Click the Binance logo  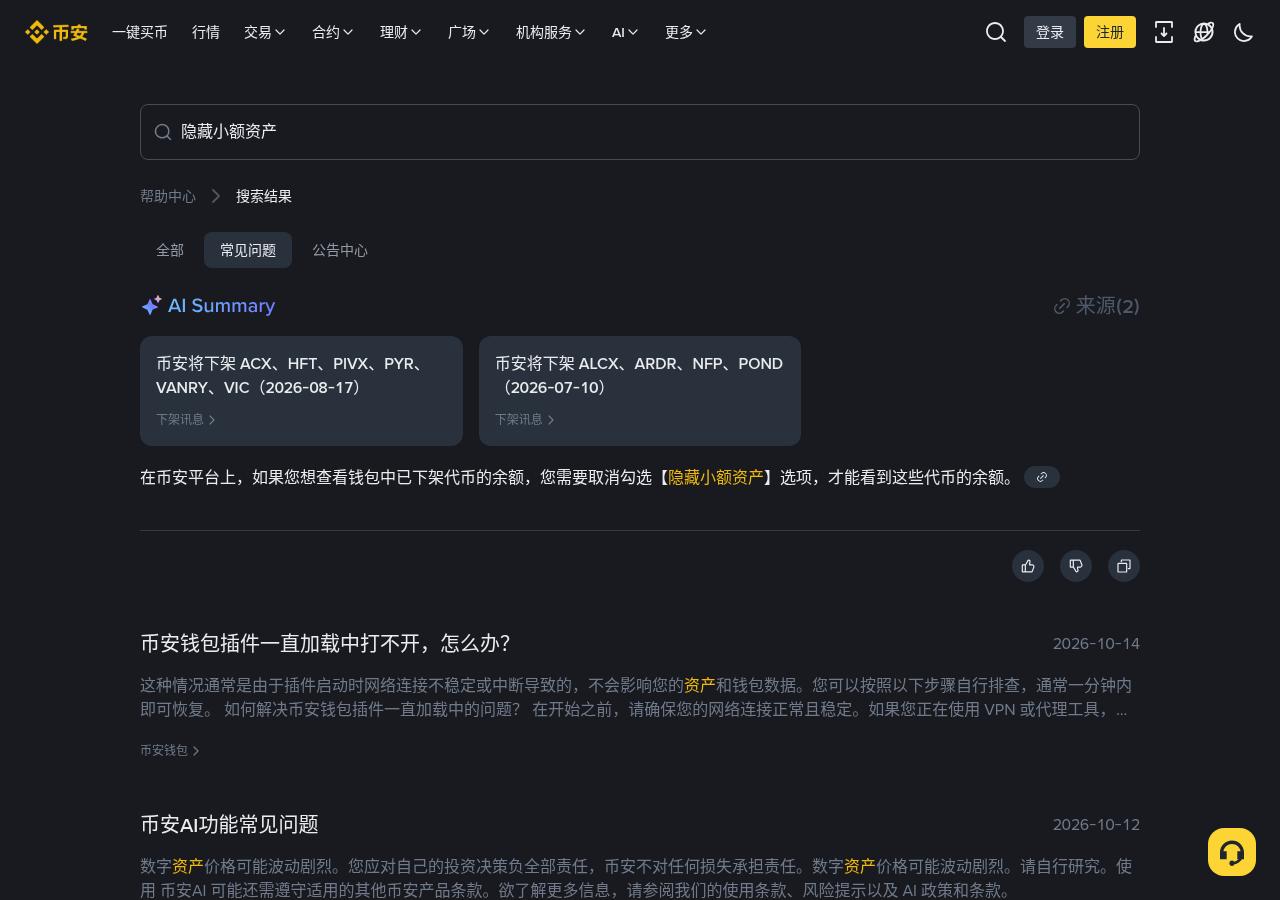click(56, 32)
